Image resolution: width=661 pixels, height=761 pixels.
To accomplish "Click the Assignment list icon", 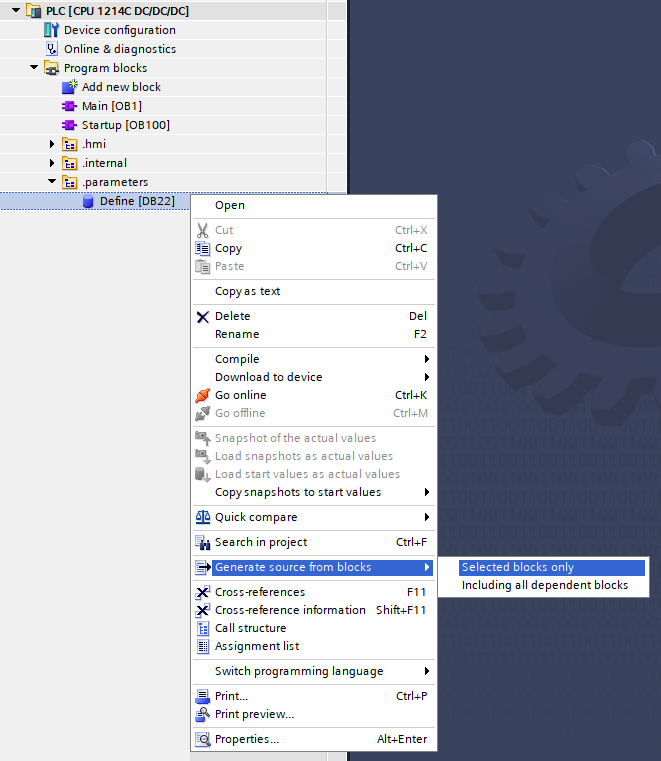I will 202,646.
